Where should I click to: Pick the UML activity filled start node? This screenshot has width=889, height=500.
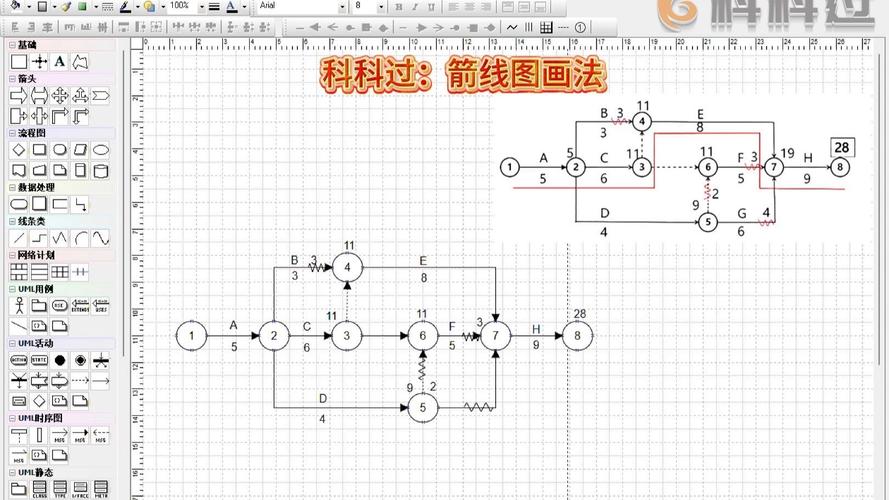pyautogui.click(x=60, y=361)
